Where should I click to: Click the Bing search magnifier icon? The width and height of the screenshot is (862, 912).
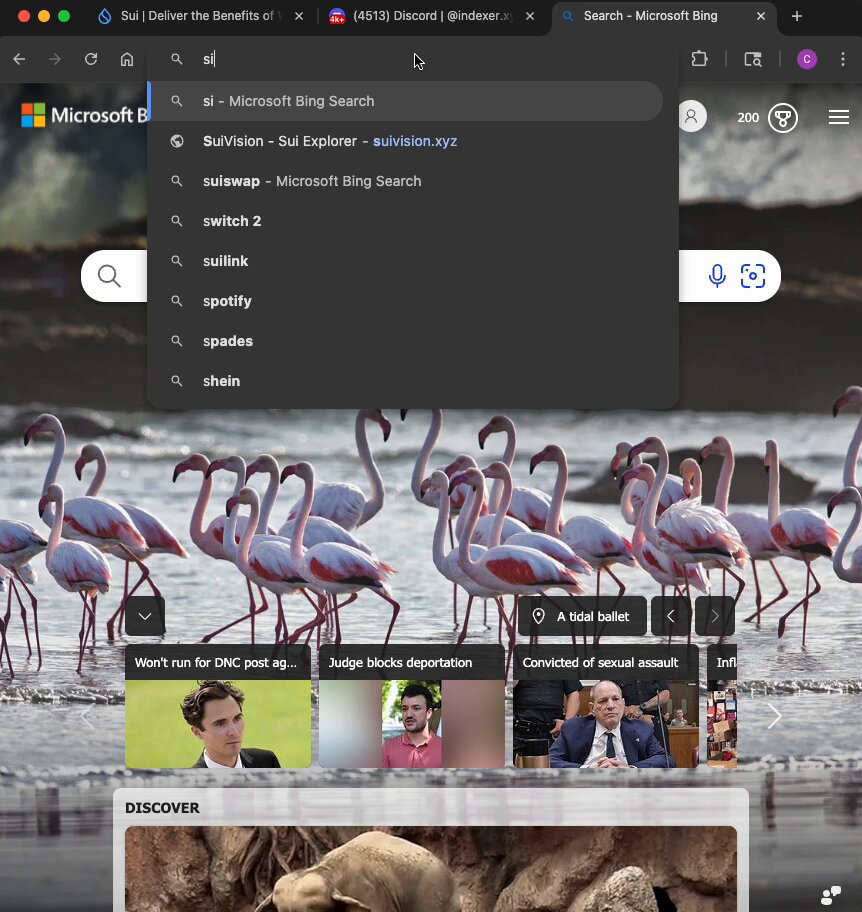click(x=109, y=276)
